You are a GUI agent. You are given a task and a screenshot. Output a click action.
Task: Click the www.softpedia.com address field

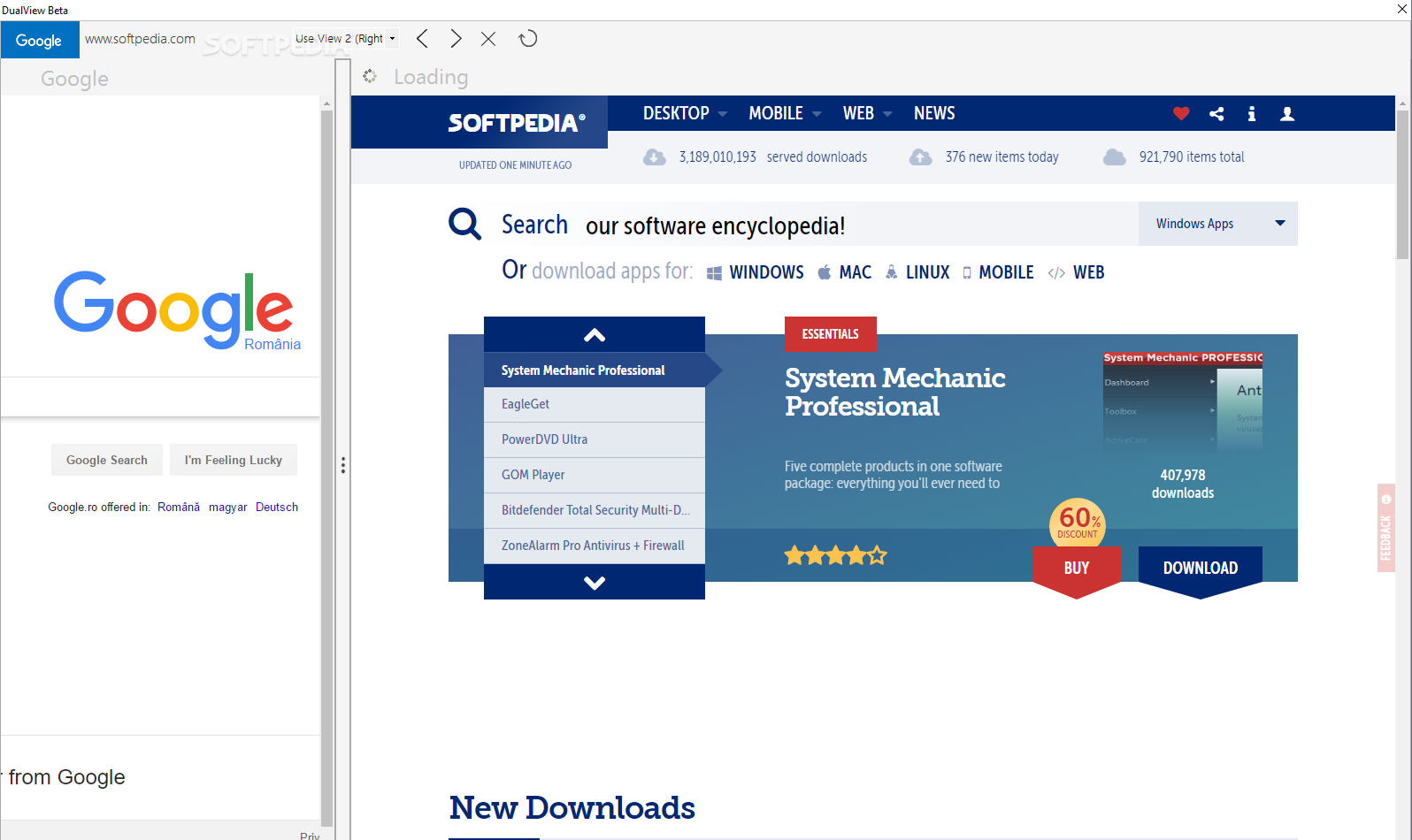click(x=140, y=39)
